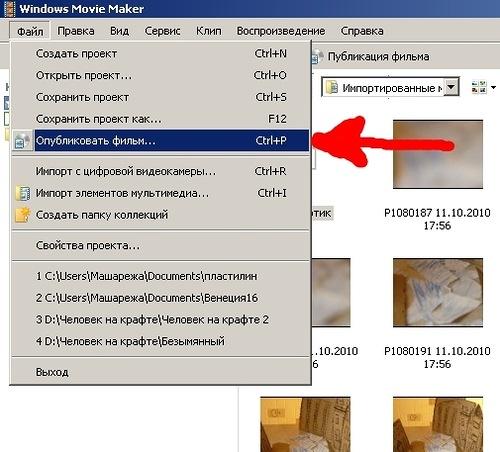Viewport: 500px width, 452px height.
Task: Open recent project Безымянный
Action: click(161, 342)
